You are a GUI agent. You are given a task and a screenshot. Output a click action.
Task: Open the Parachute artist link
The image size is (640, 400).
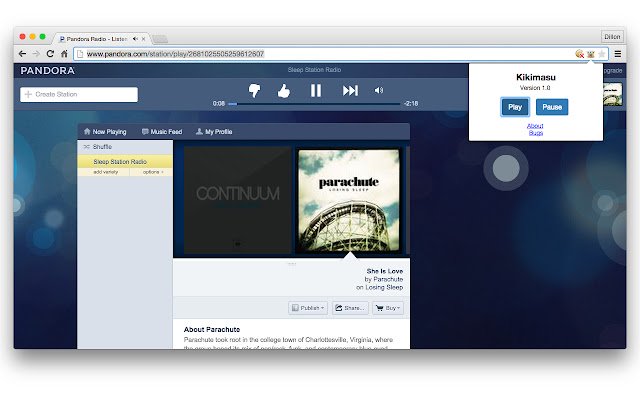(388, 279)
